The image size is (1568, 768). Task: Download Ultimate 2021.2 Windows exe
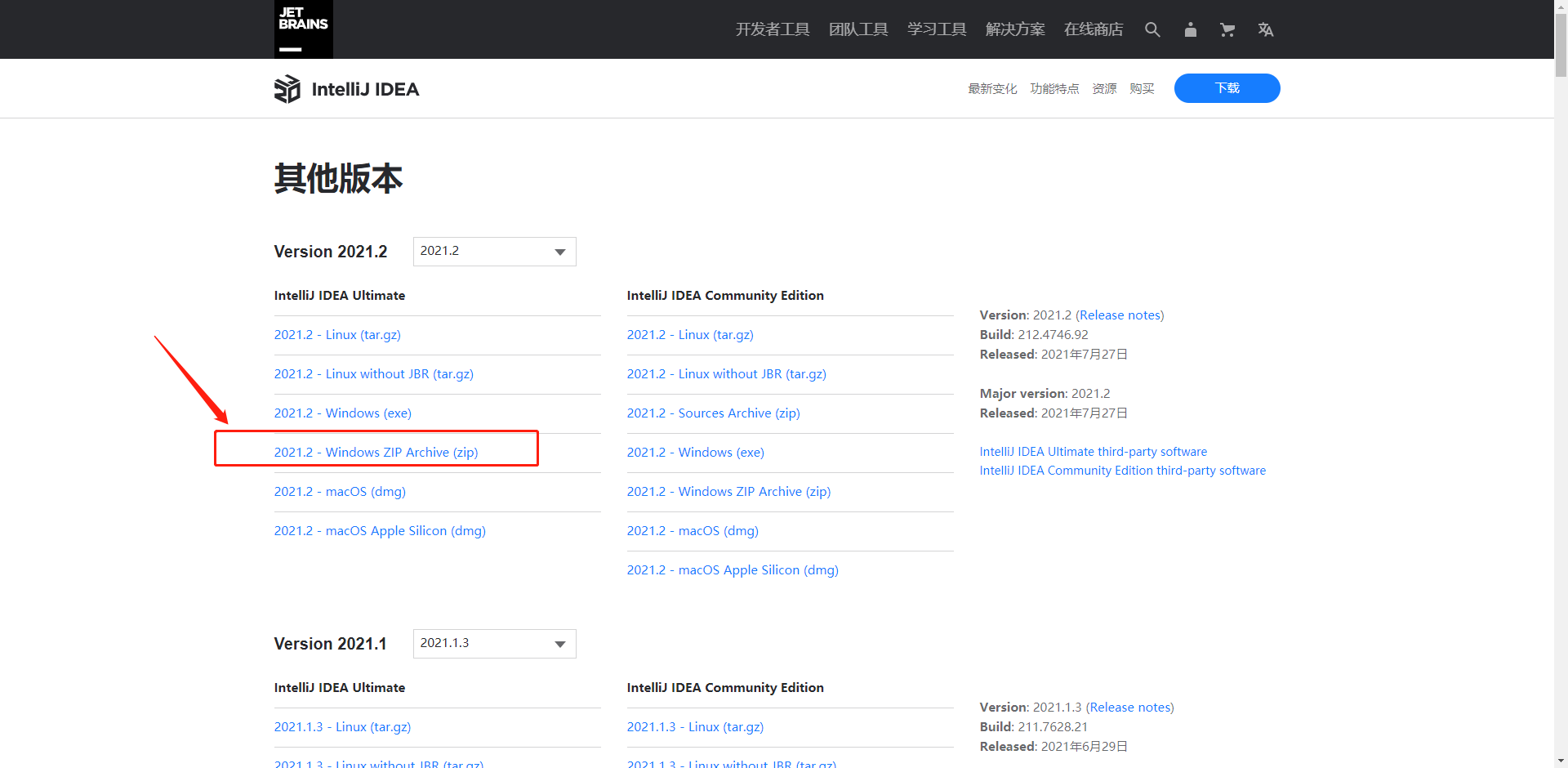343,413
